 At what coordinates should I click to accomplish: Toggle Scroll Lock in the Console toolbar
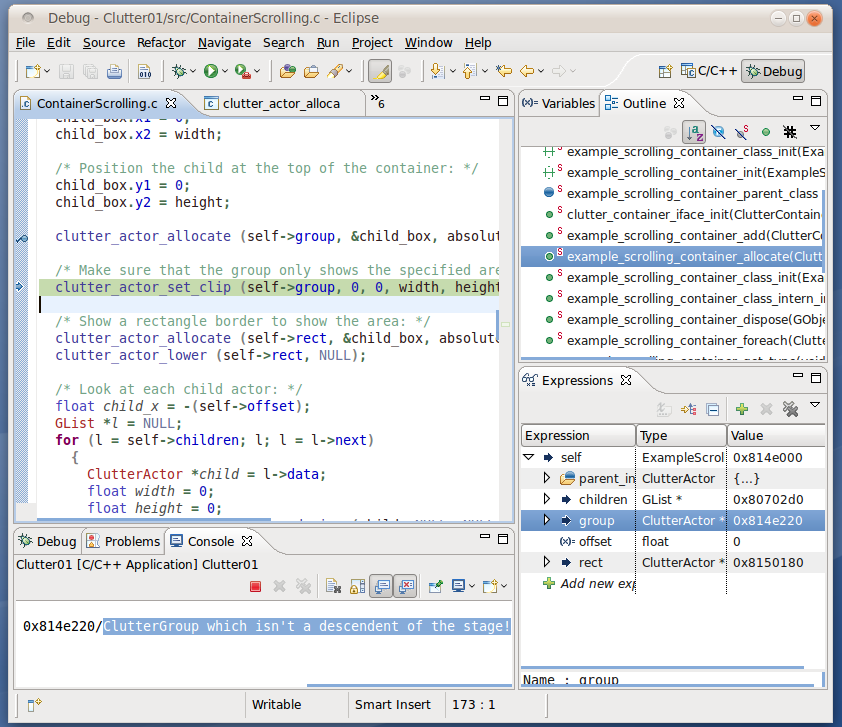point(357,587)
